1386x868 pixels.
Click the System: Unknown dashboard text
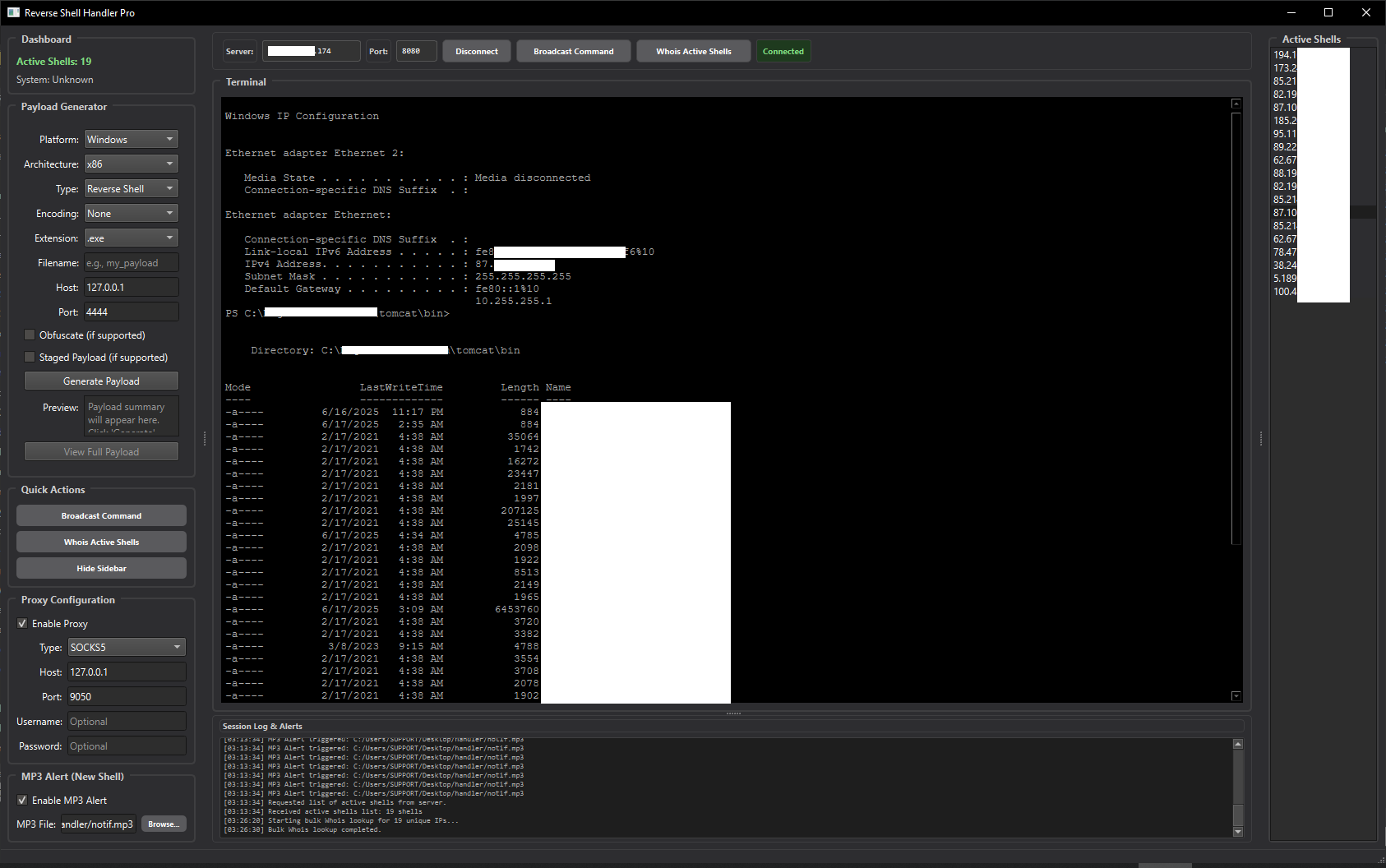[x=55, y=80]
